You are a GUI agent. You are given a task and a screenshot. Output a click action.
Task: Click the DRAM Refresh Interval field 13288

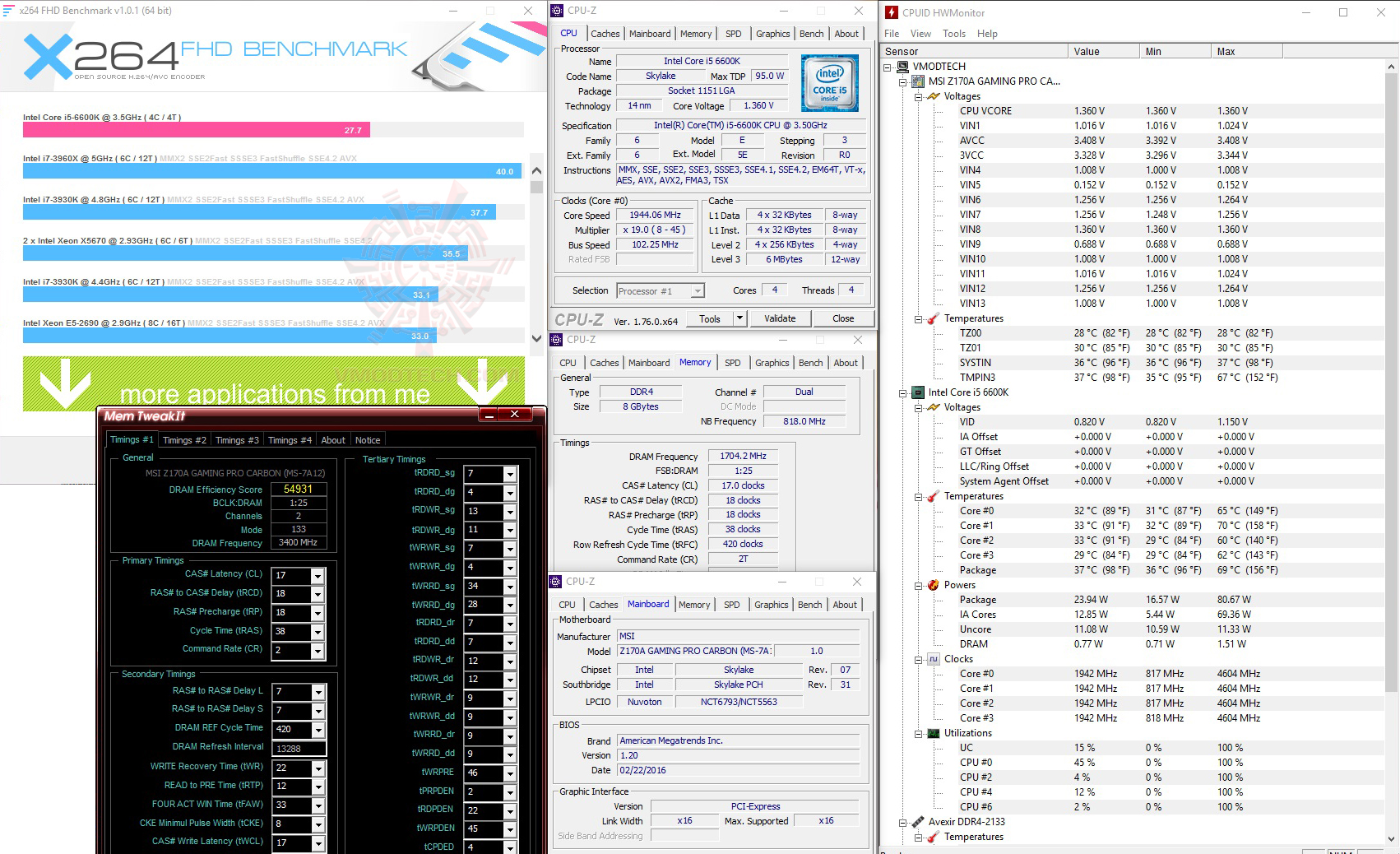tap(299, 749)
